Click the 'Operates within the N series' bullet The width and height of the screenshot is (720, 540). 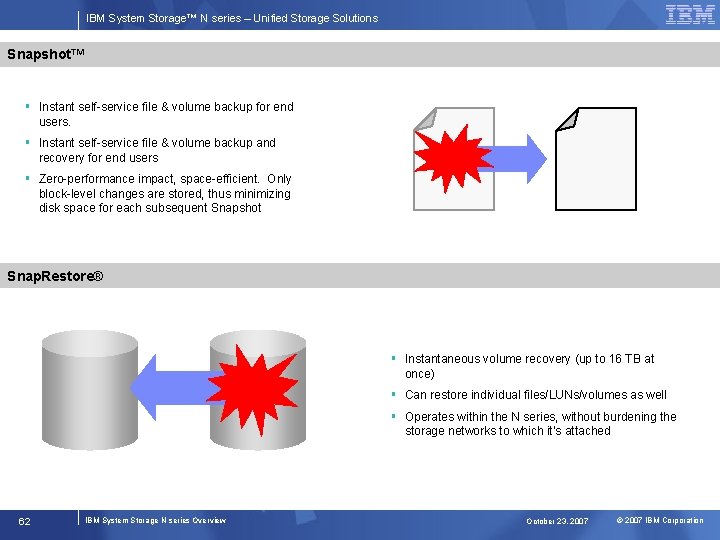[540, 423]
